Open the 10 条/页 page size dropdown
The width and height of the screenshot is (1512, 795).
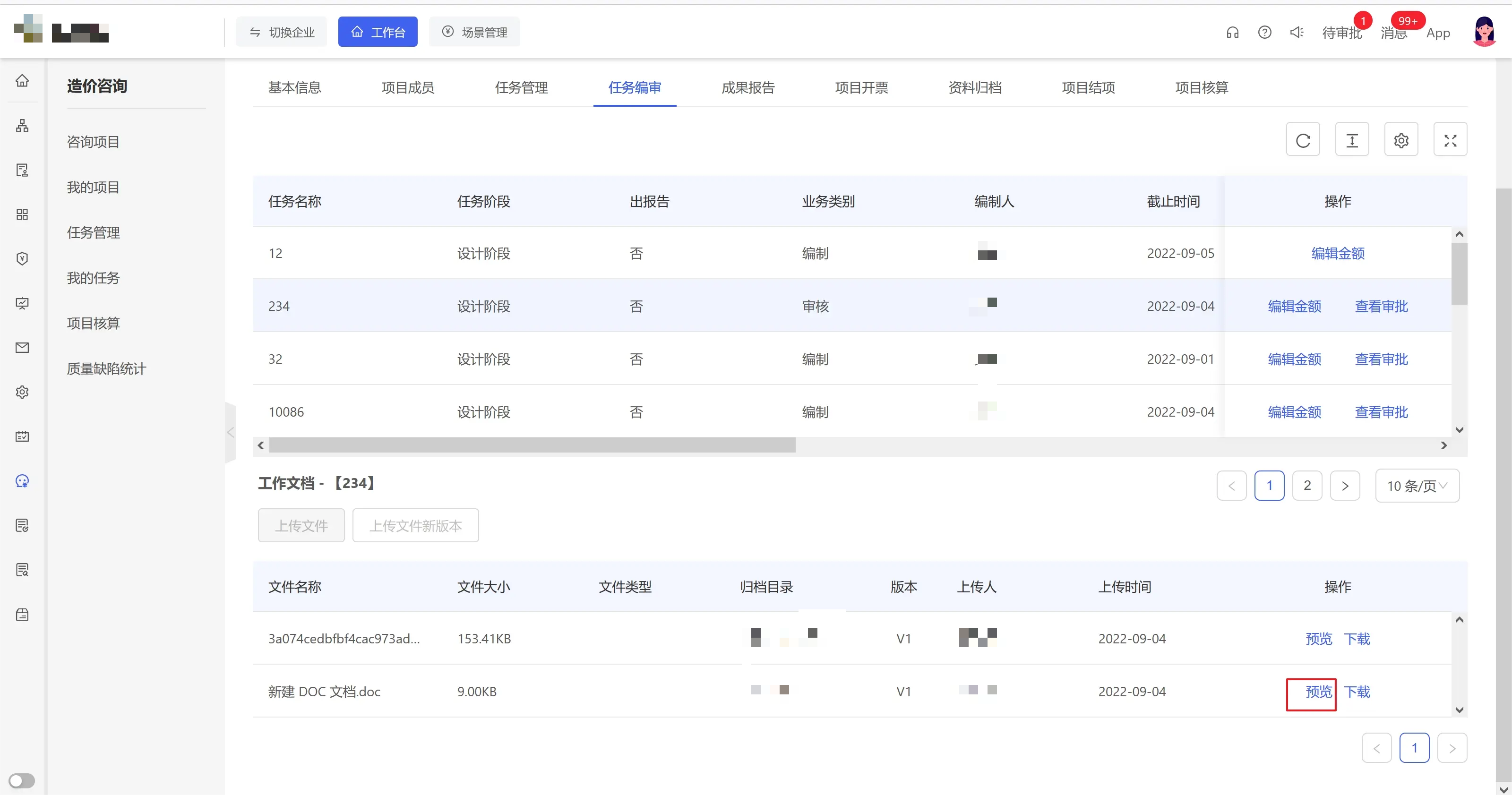1417,486
